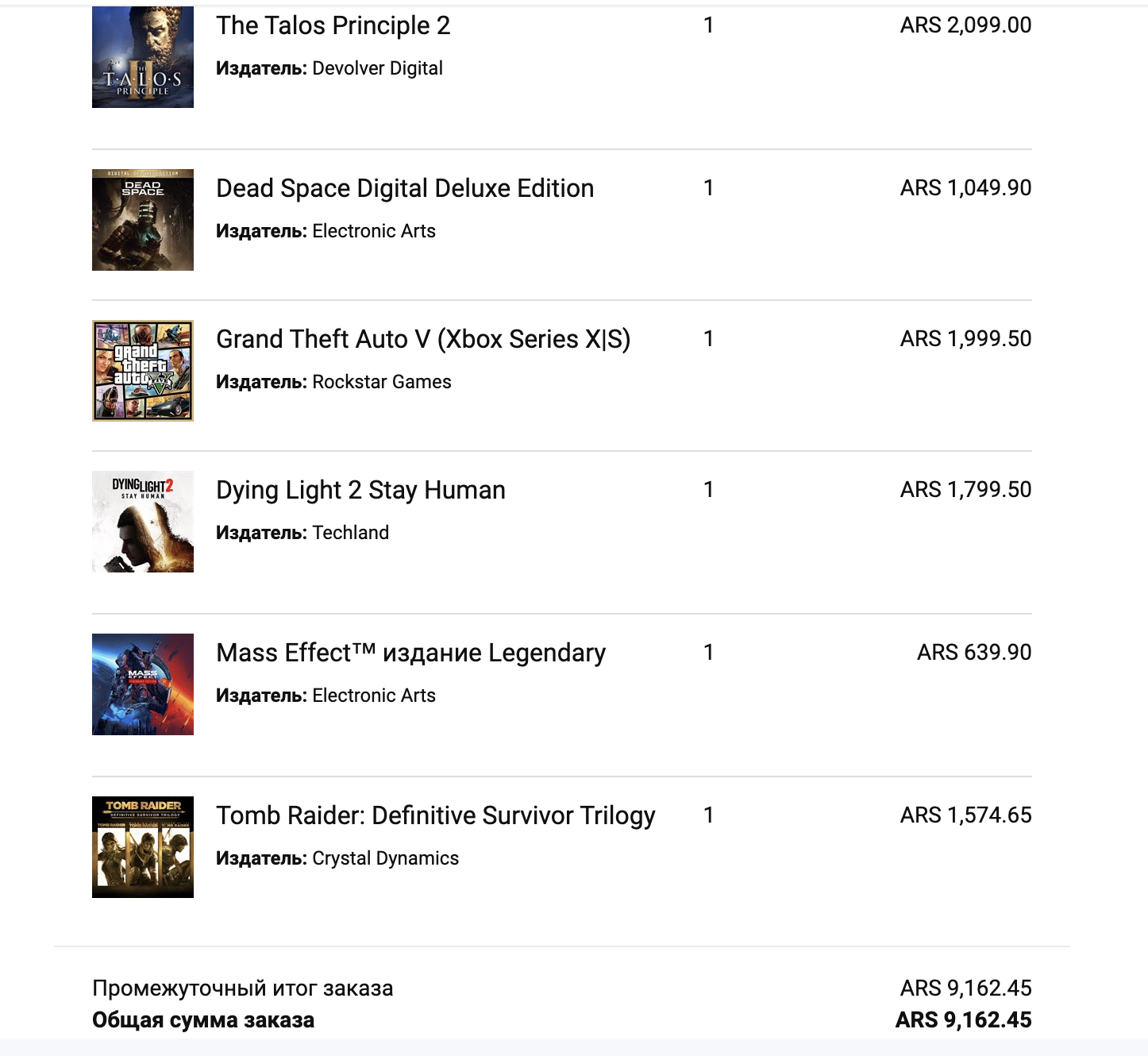Click The Talos Principle 2 cover thumbnail
Viewport: 1148px width, 1056px height.
[143, 57]
